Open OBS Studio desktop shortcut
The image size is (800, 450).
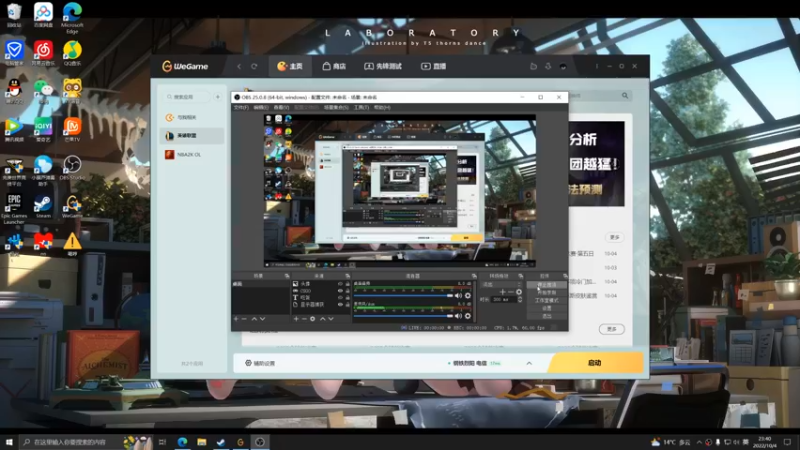point(72,168)
